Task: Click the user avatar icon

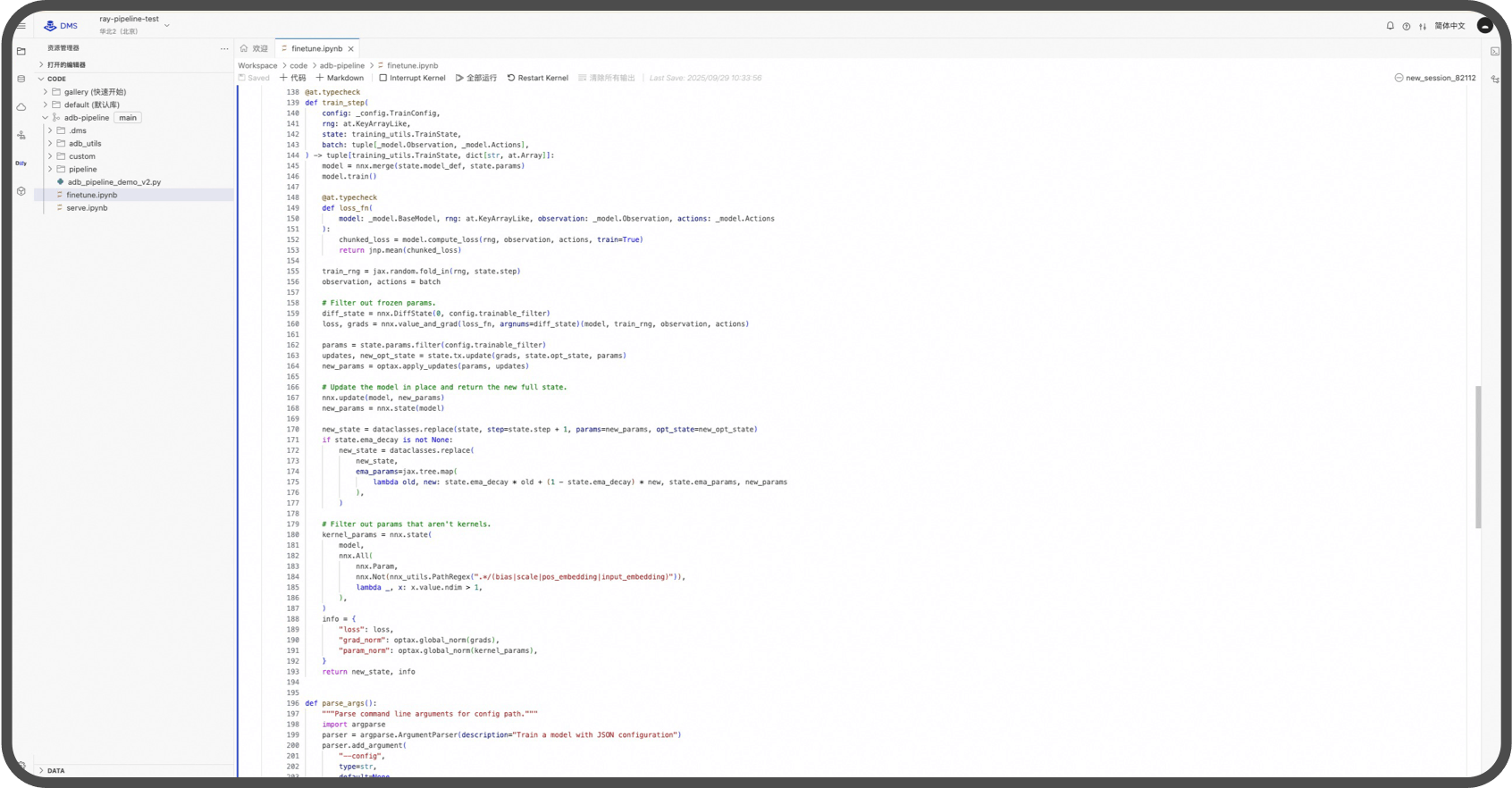Action: (1485, 26)
